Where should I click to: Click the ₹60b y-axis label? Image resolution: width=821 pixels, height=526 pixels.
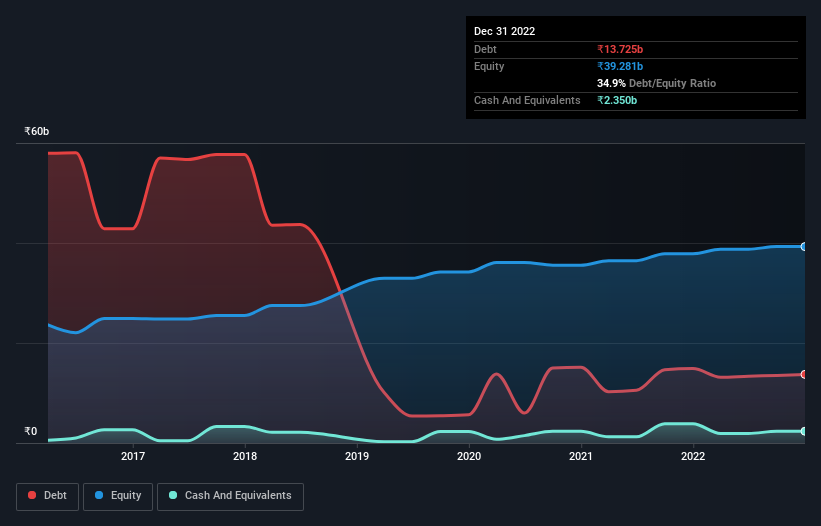(x=37, y=131)
